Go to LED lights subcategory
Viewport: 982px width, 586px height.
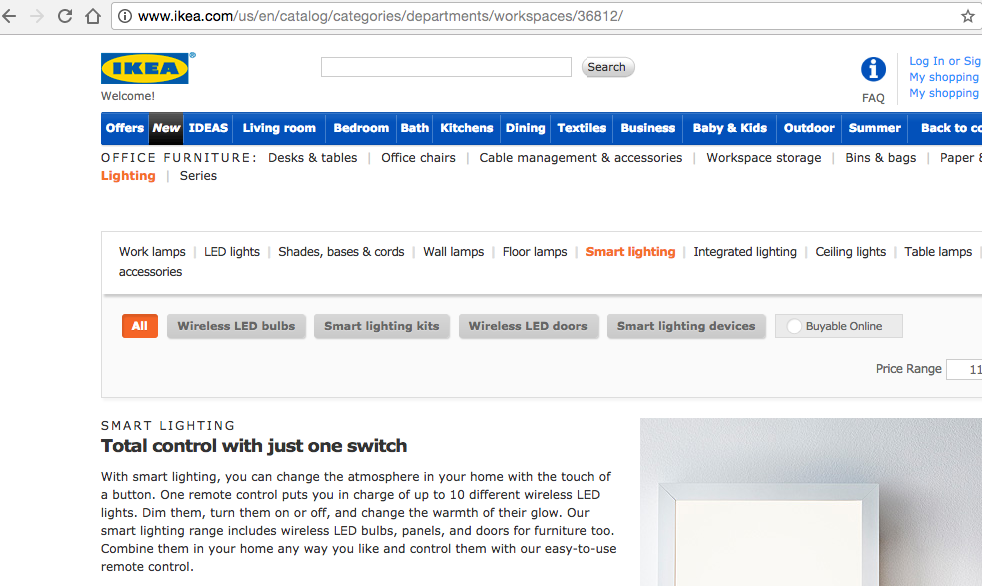pos(232,252)
